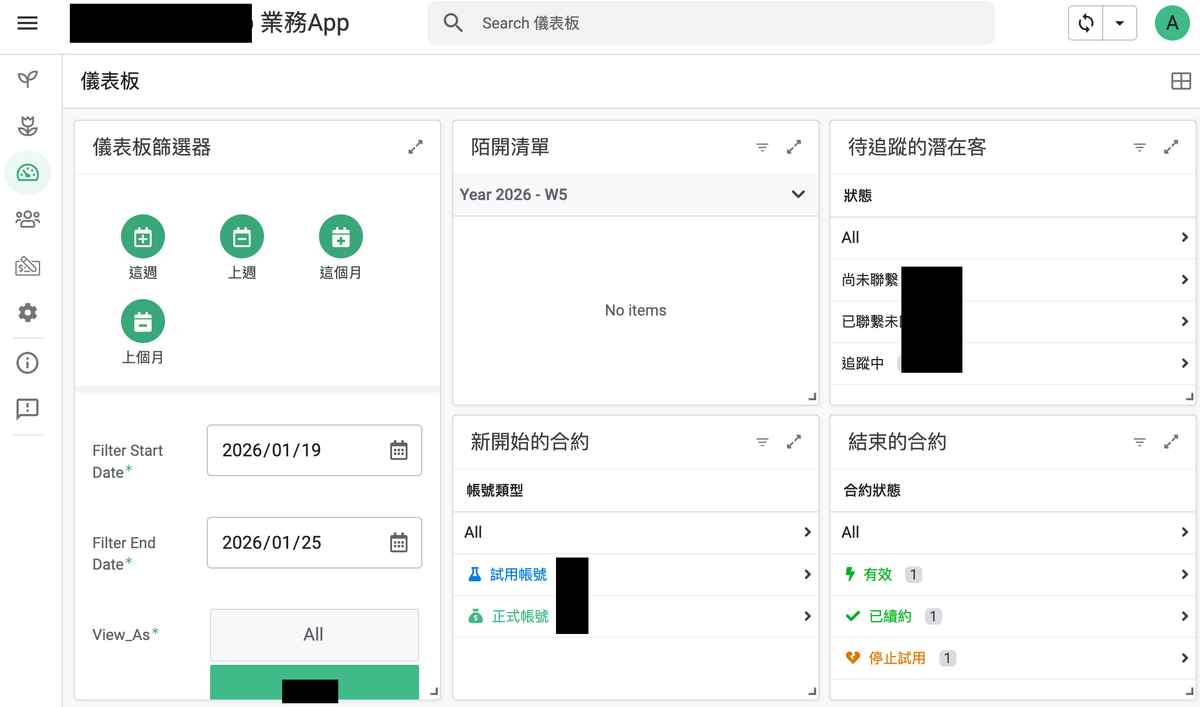Expand the Year 2026 - W5 dropdown
Screen dimensions: 1200x707
pos(798,194)
